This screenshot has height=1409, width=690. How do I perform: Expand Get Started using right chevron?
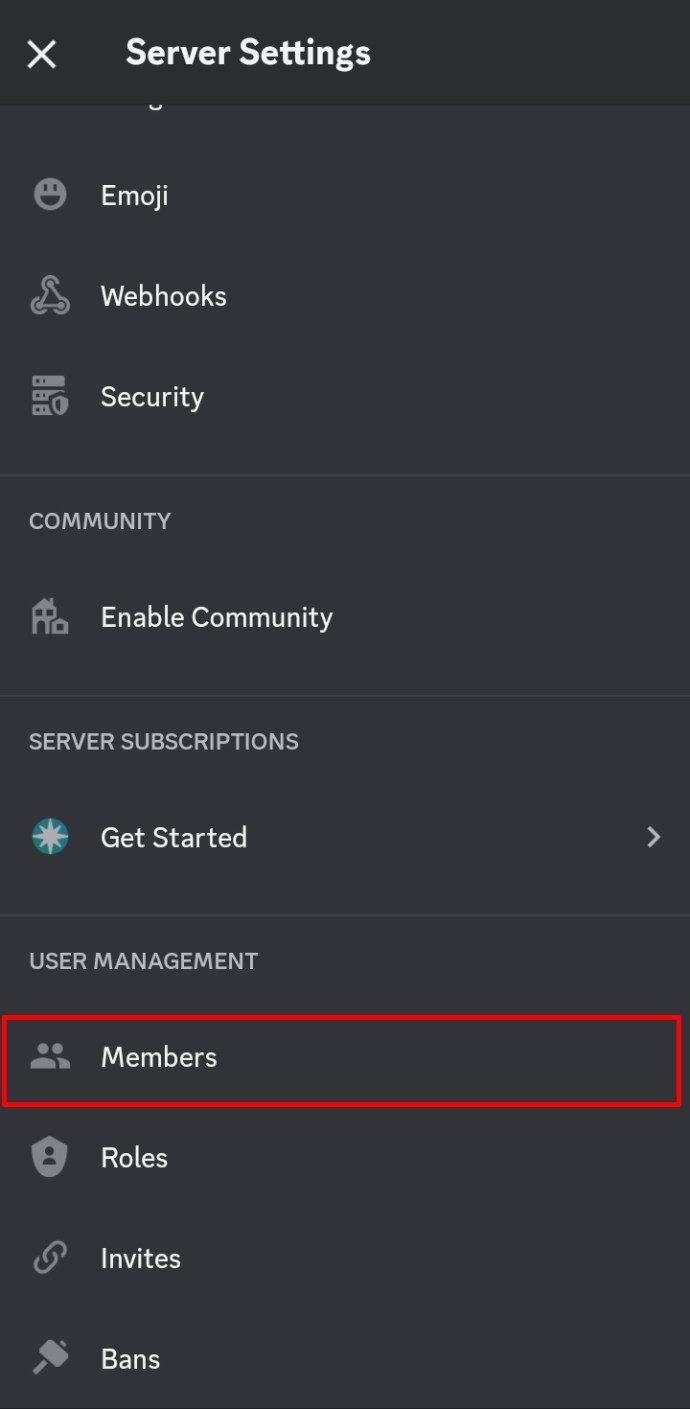point(654,837)
